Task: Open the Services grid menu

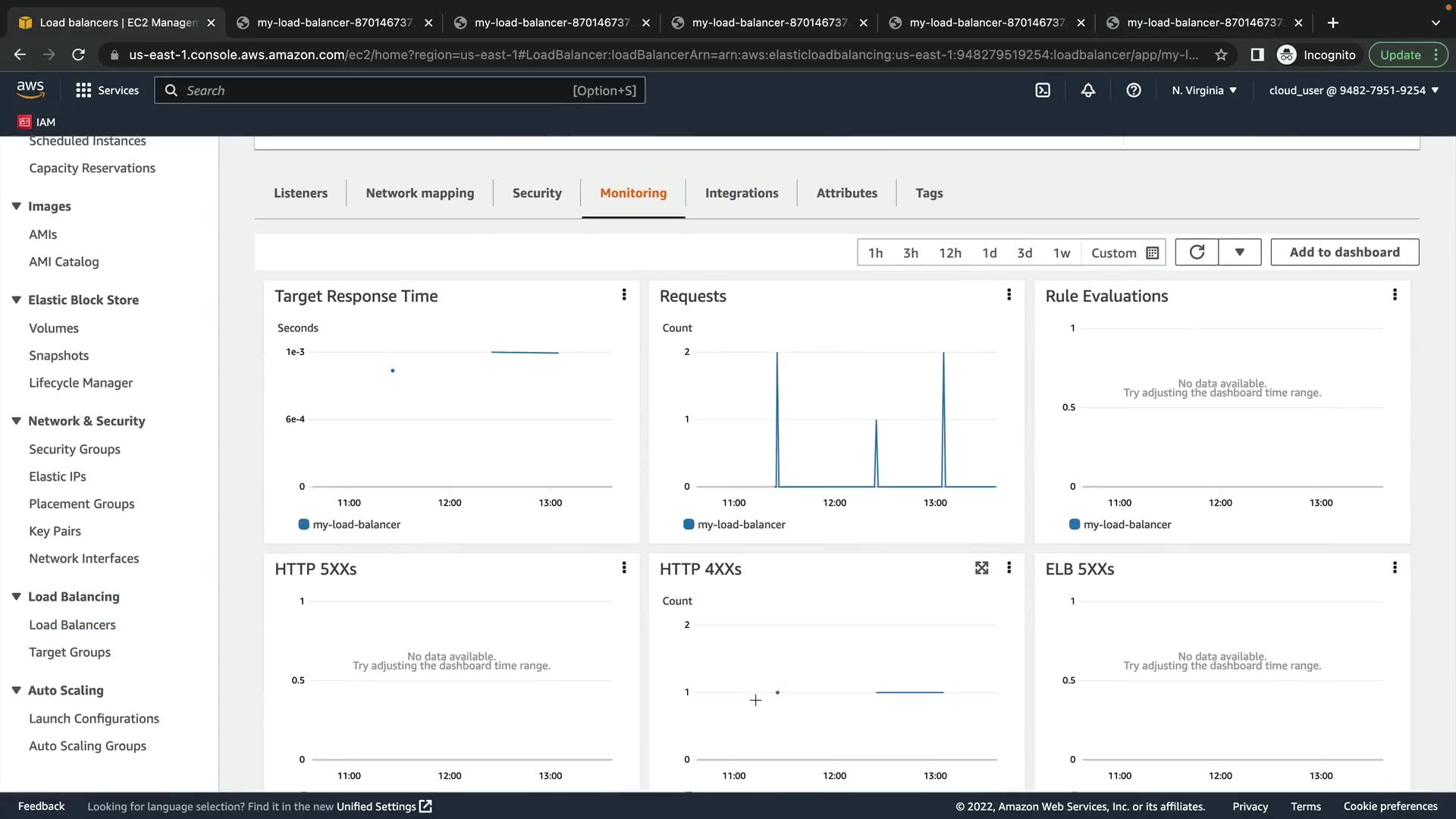Action: coord(83,90)
